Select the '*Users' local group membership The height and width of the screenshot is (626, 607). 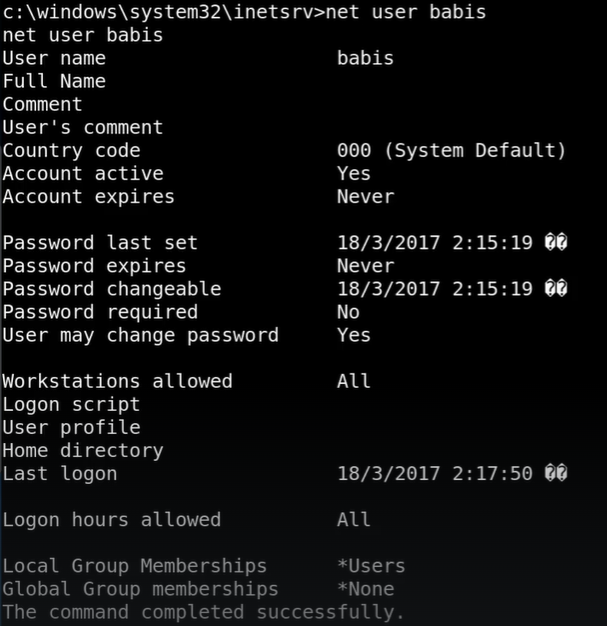[371, 566]
